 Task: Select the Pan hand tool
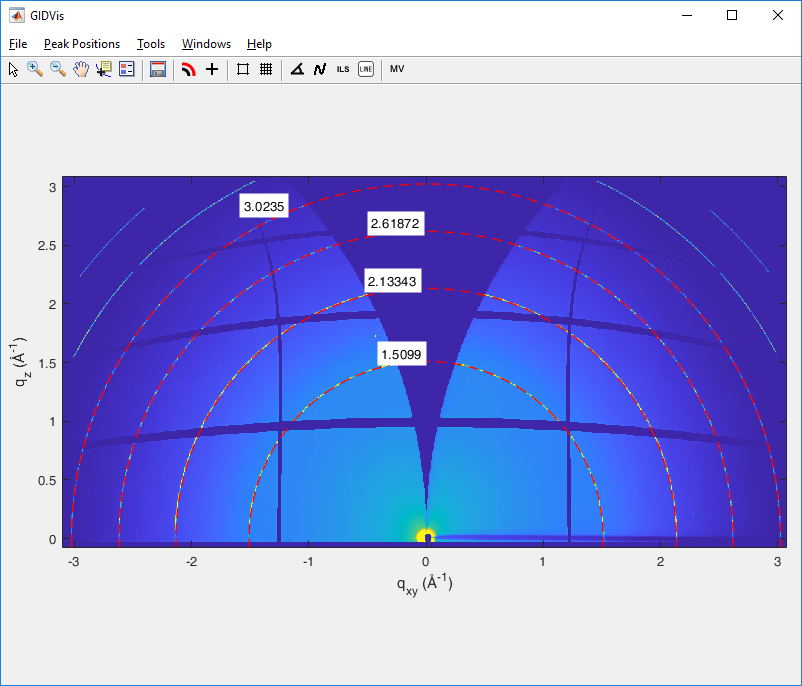coord(81,69)
